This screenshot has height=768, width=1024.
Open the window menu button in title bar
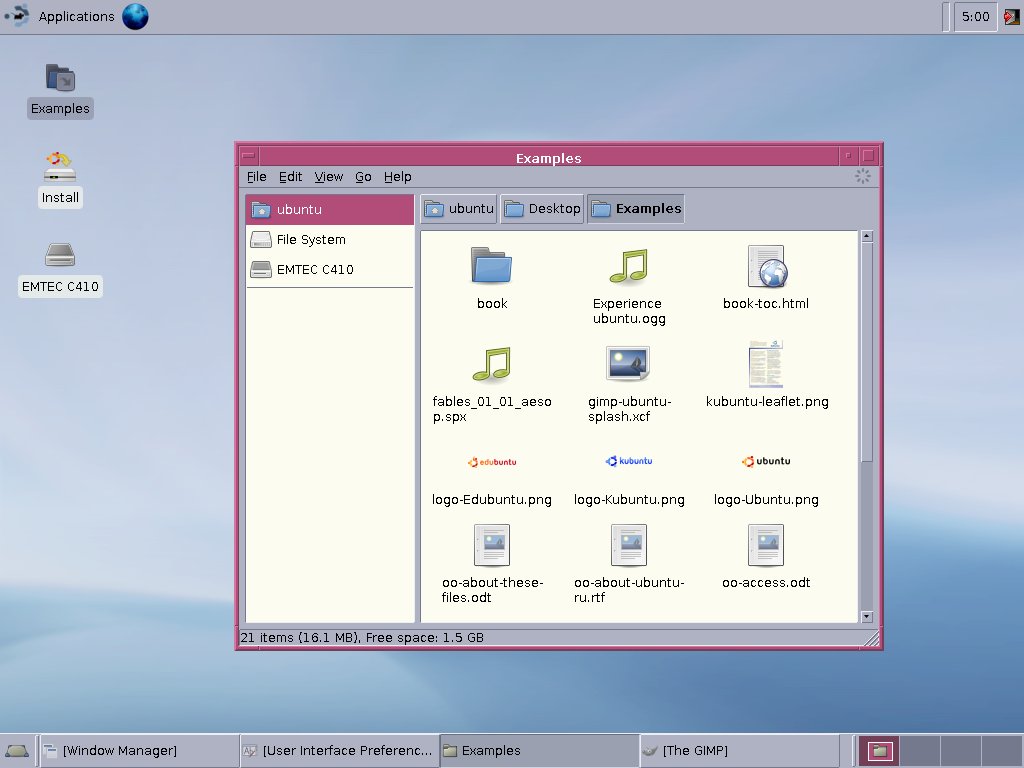click(249, 156)
